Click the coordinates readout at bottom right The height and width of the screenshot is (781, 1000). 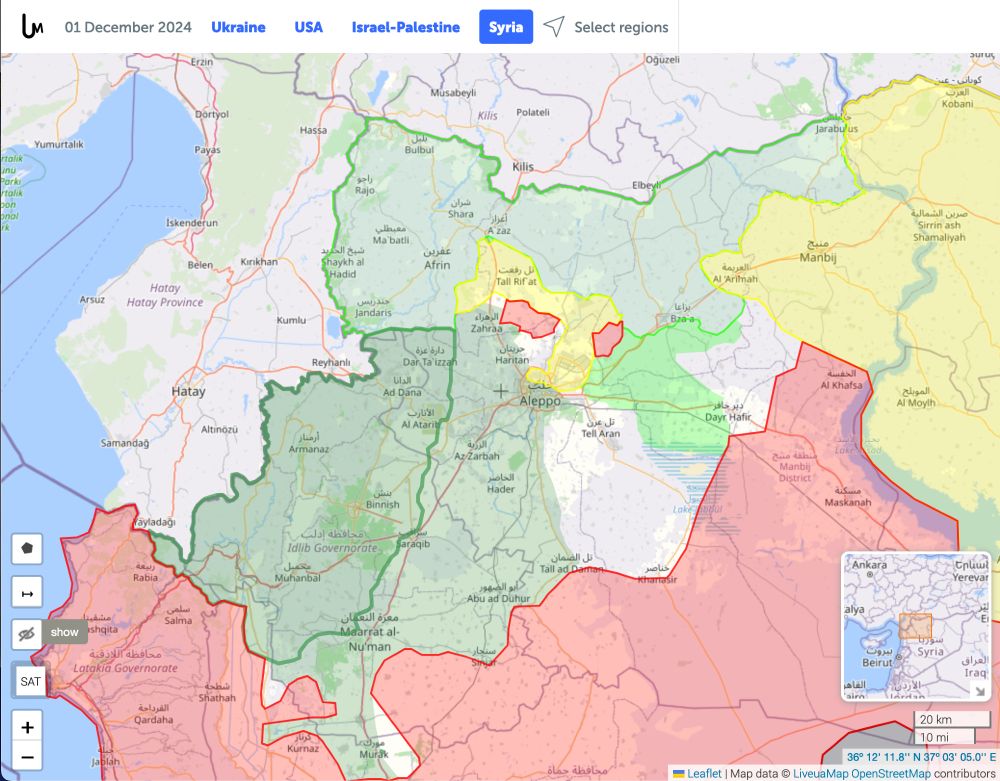(x=921, y=757)
